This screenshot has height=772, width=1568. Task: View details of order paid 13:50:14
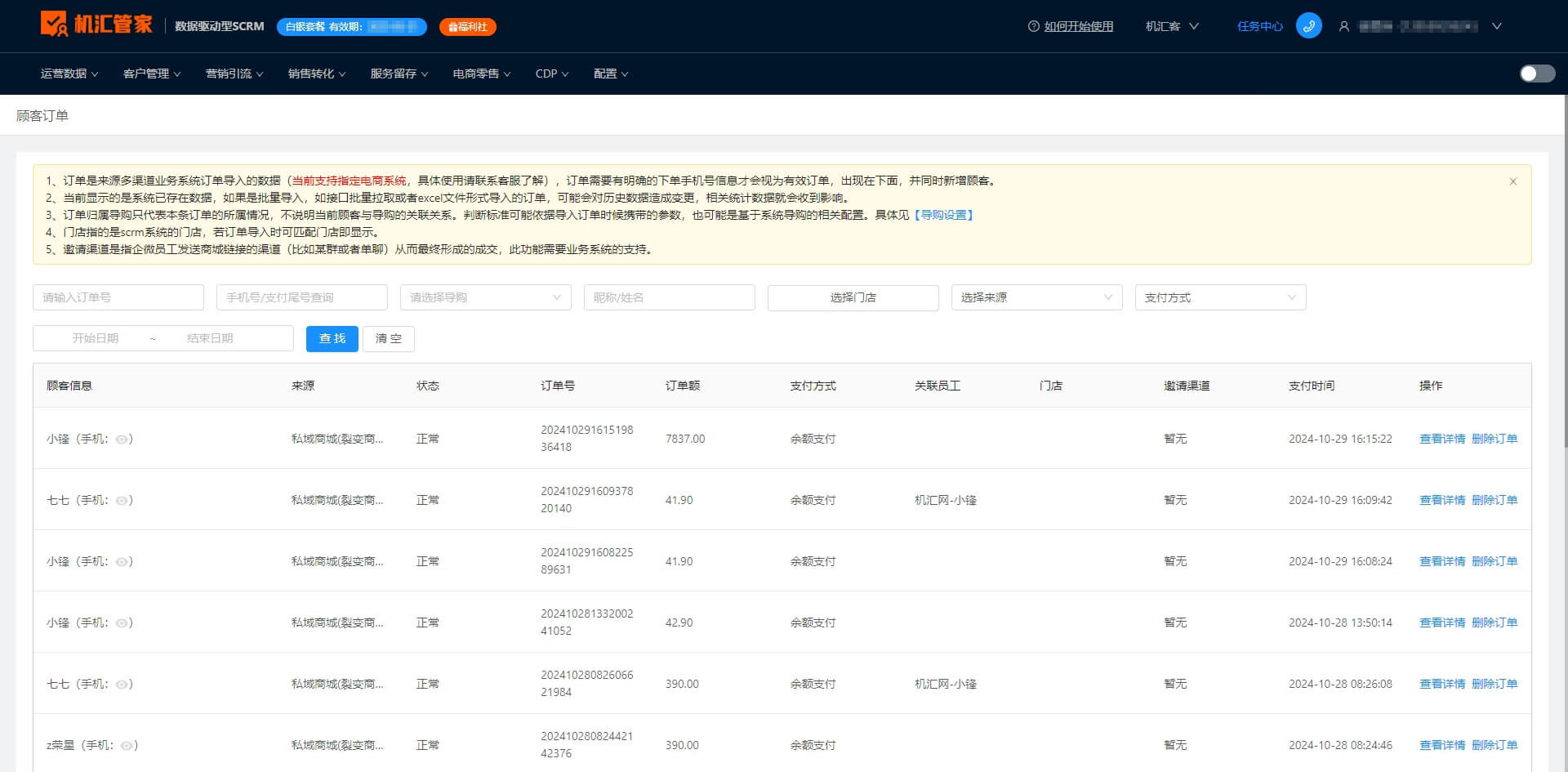click(x=1442, y=623)
